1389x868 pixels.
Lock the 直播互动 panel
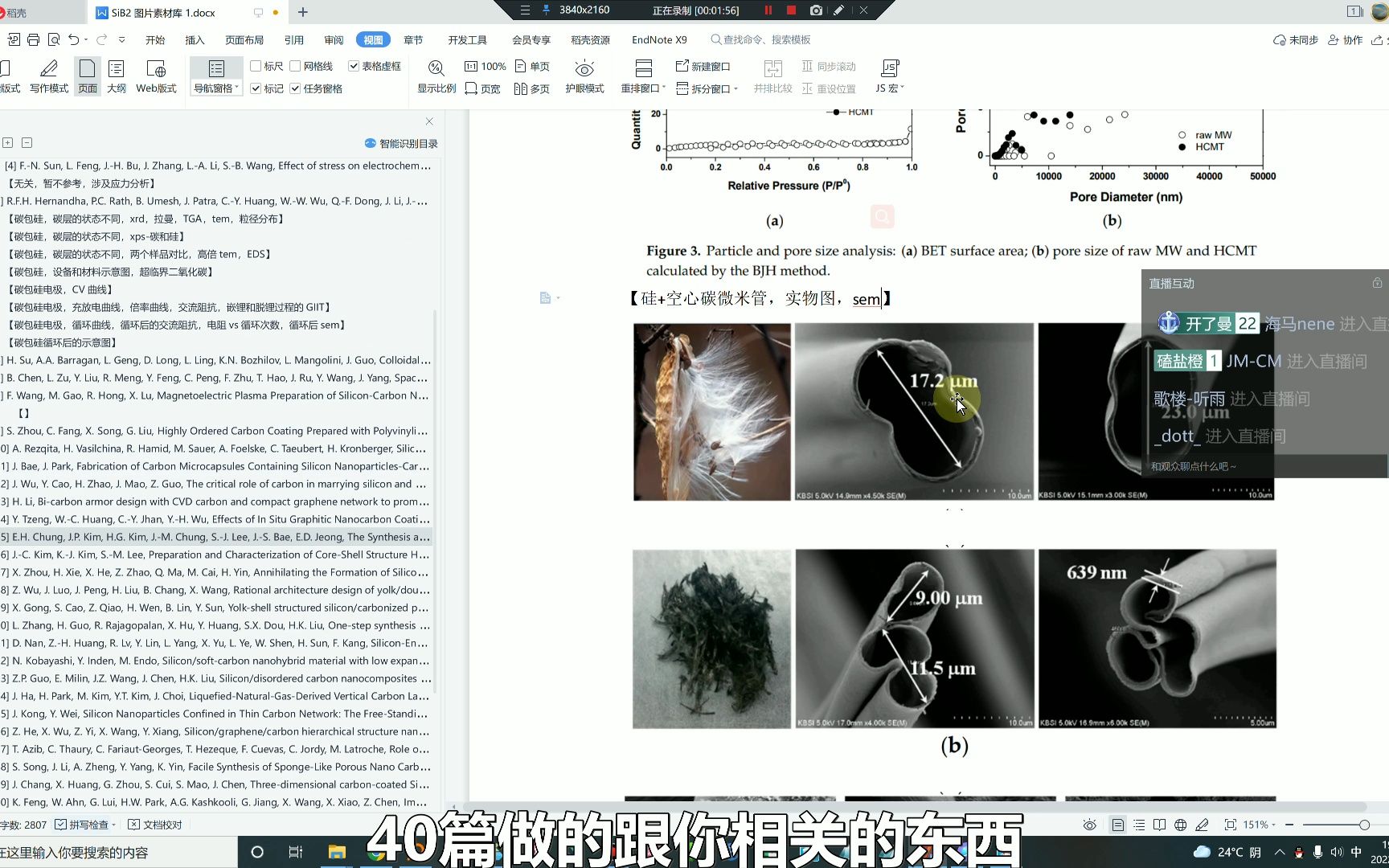(x=1377, y=283)
